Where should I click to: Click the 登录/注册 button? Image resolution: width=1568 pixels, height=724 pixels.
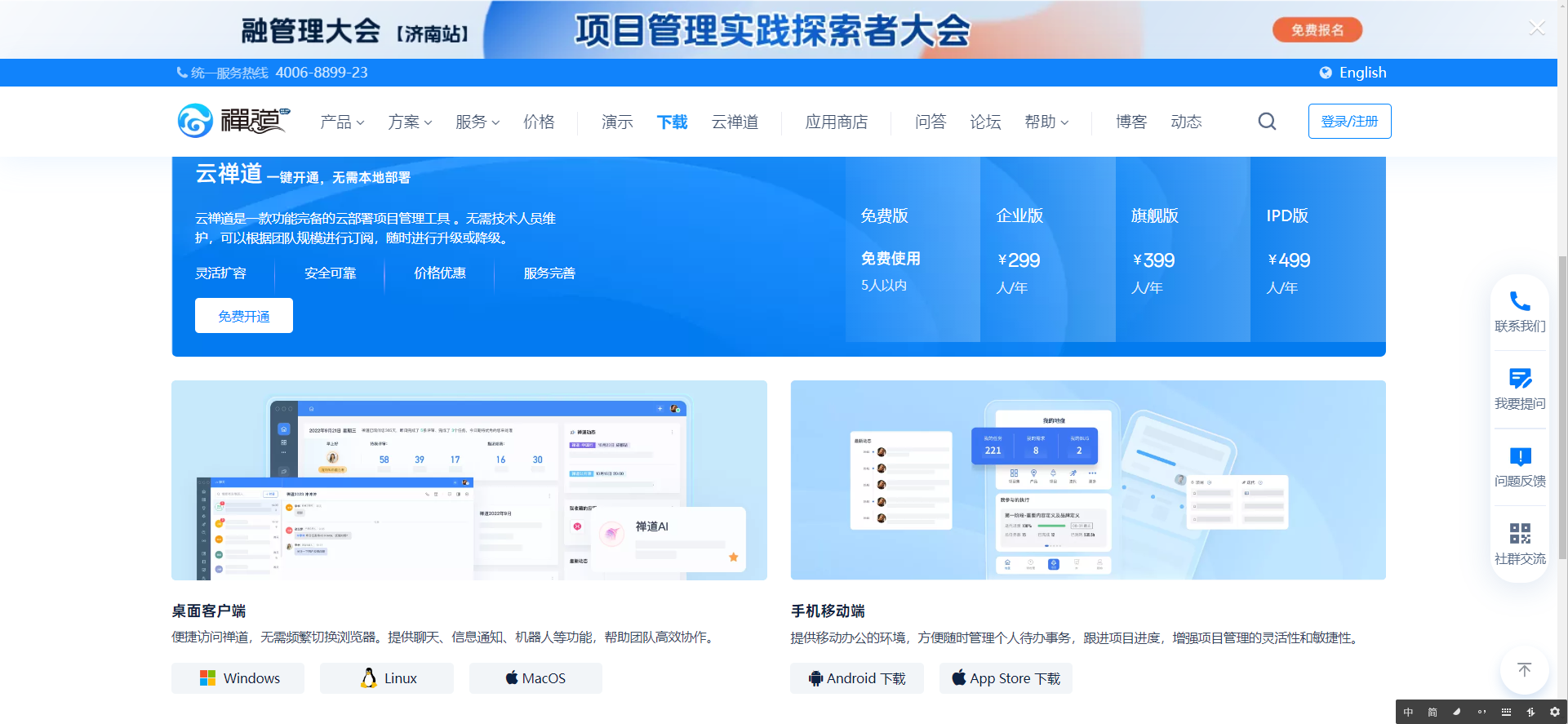pos(1349,121)
